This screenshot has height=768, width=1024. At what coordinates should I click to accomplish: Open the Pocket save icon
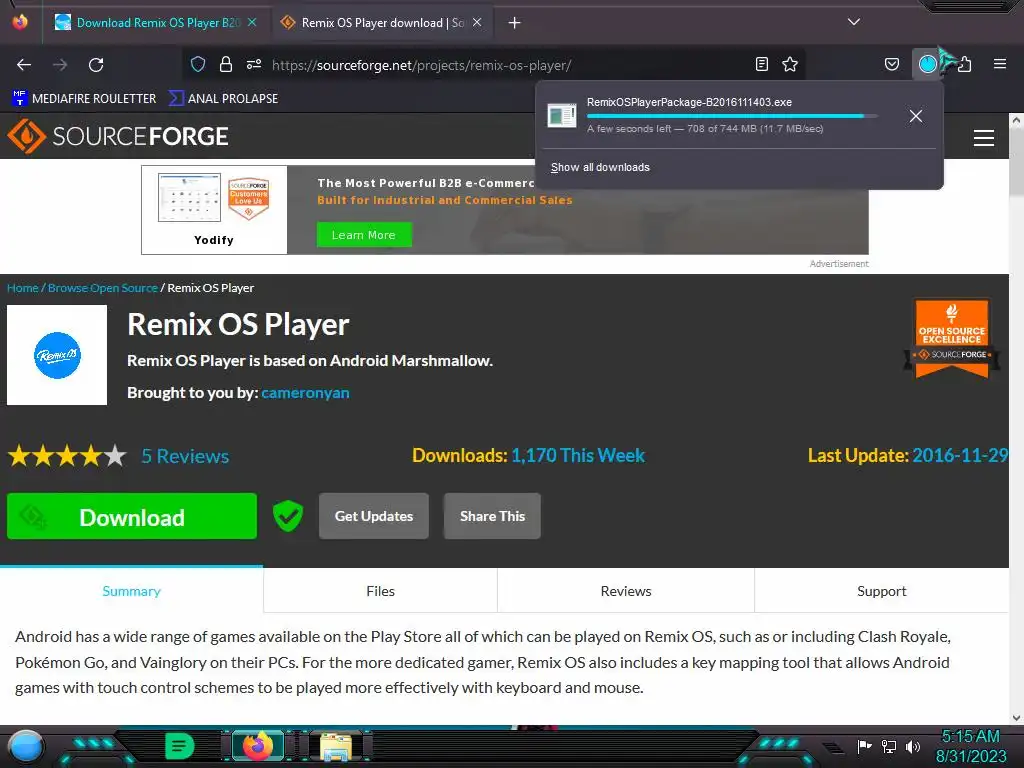coord(892,64)
